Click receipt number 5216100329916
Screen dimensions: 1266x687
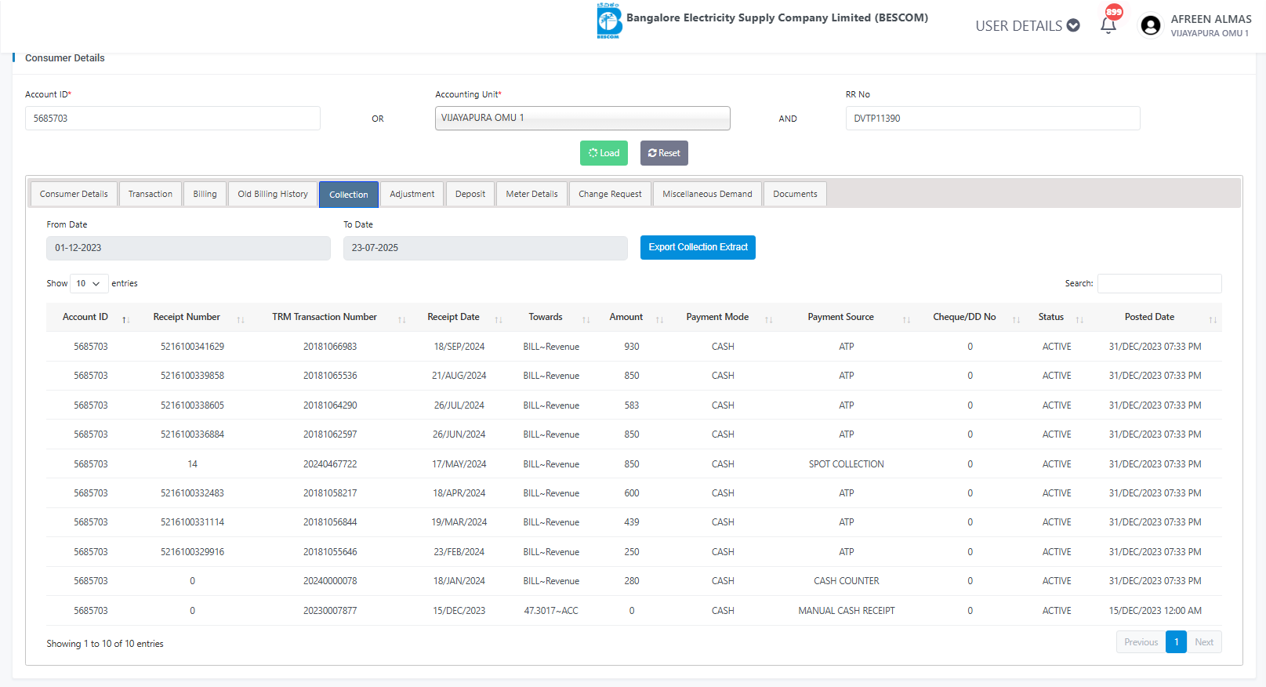coord(192,552)
